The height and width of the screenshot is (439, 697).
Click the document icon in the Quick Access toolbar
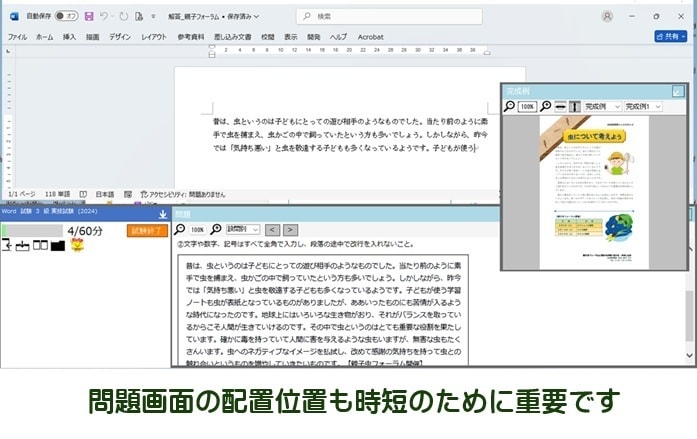[x=139, y=16]
